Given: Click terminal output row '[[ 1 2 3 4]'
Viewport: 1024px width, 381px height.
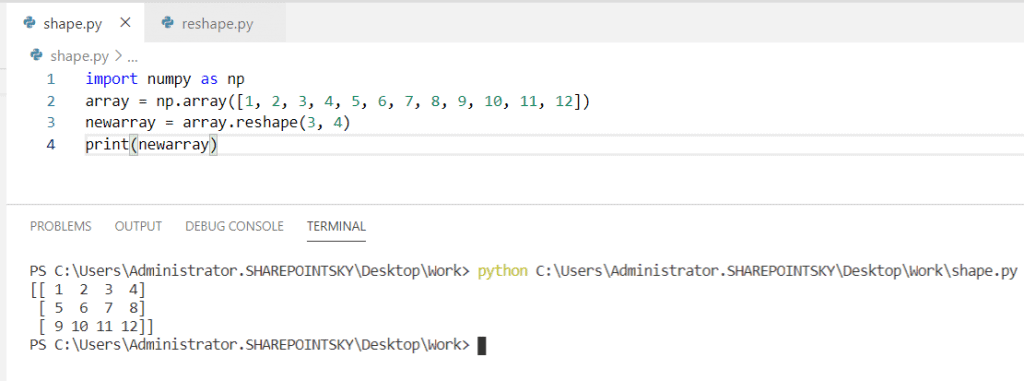Looking at the screenshot, I should 88,289.
